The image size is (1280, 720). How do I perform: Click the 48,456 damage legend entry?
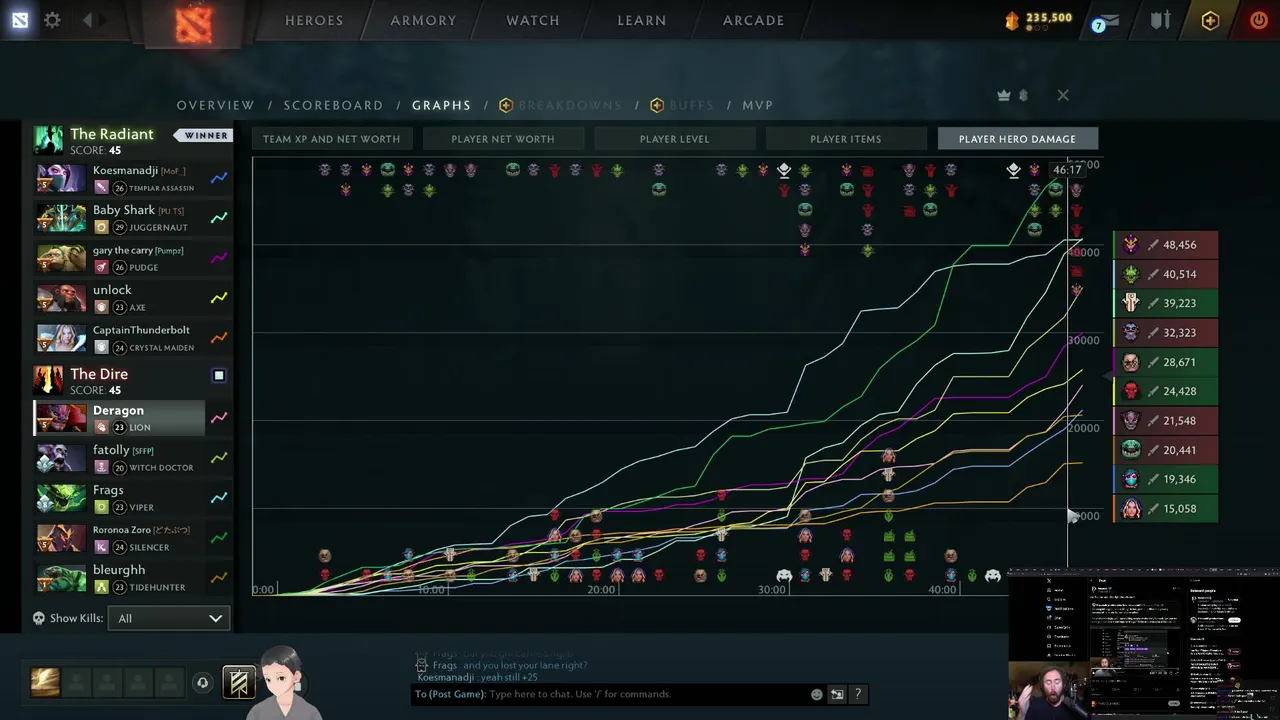[1166, 245]
